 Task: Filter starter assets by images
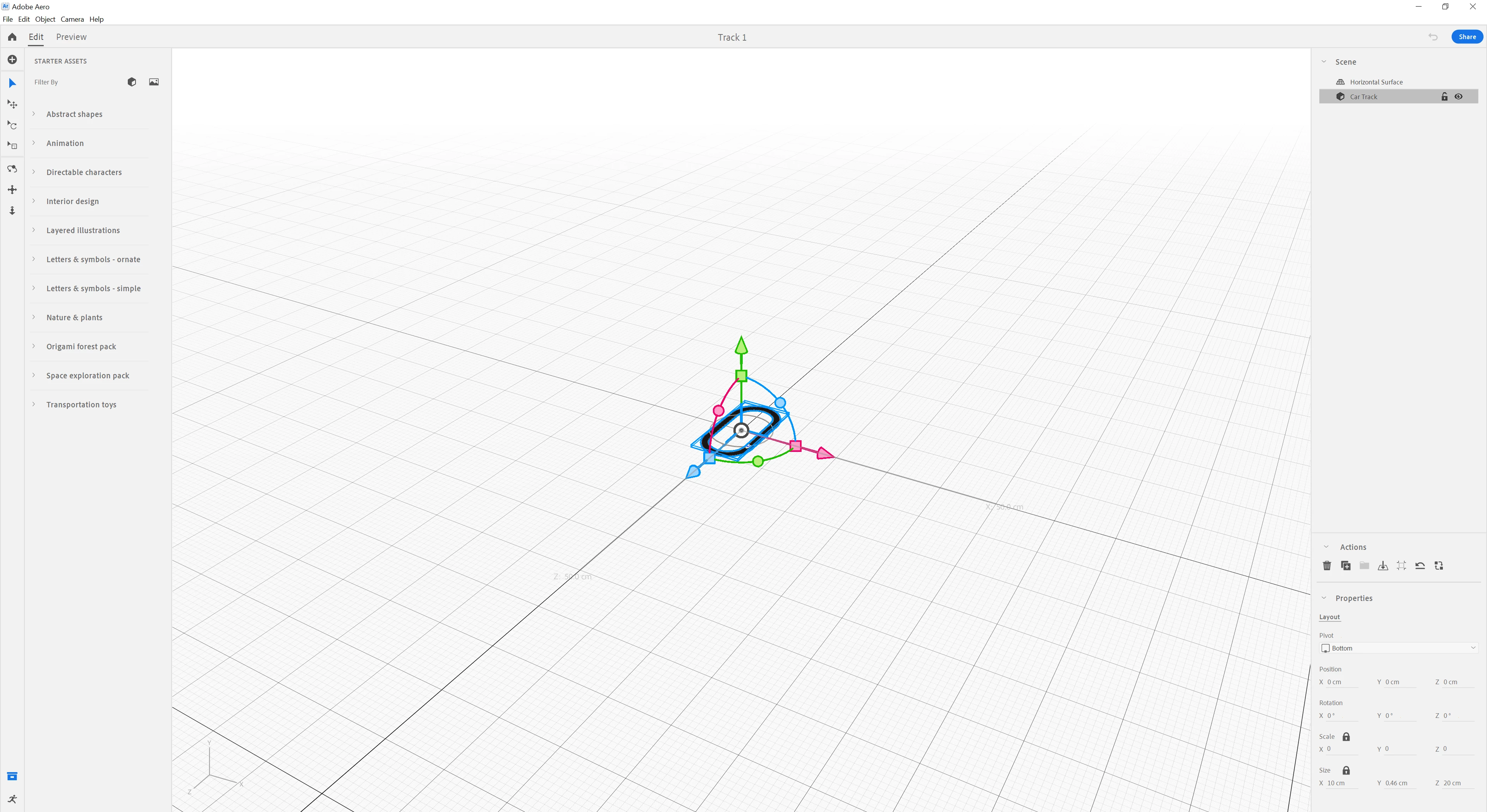click(154, 82)
